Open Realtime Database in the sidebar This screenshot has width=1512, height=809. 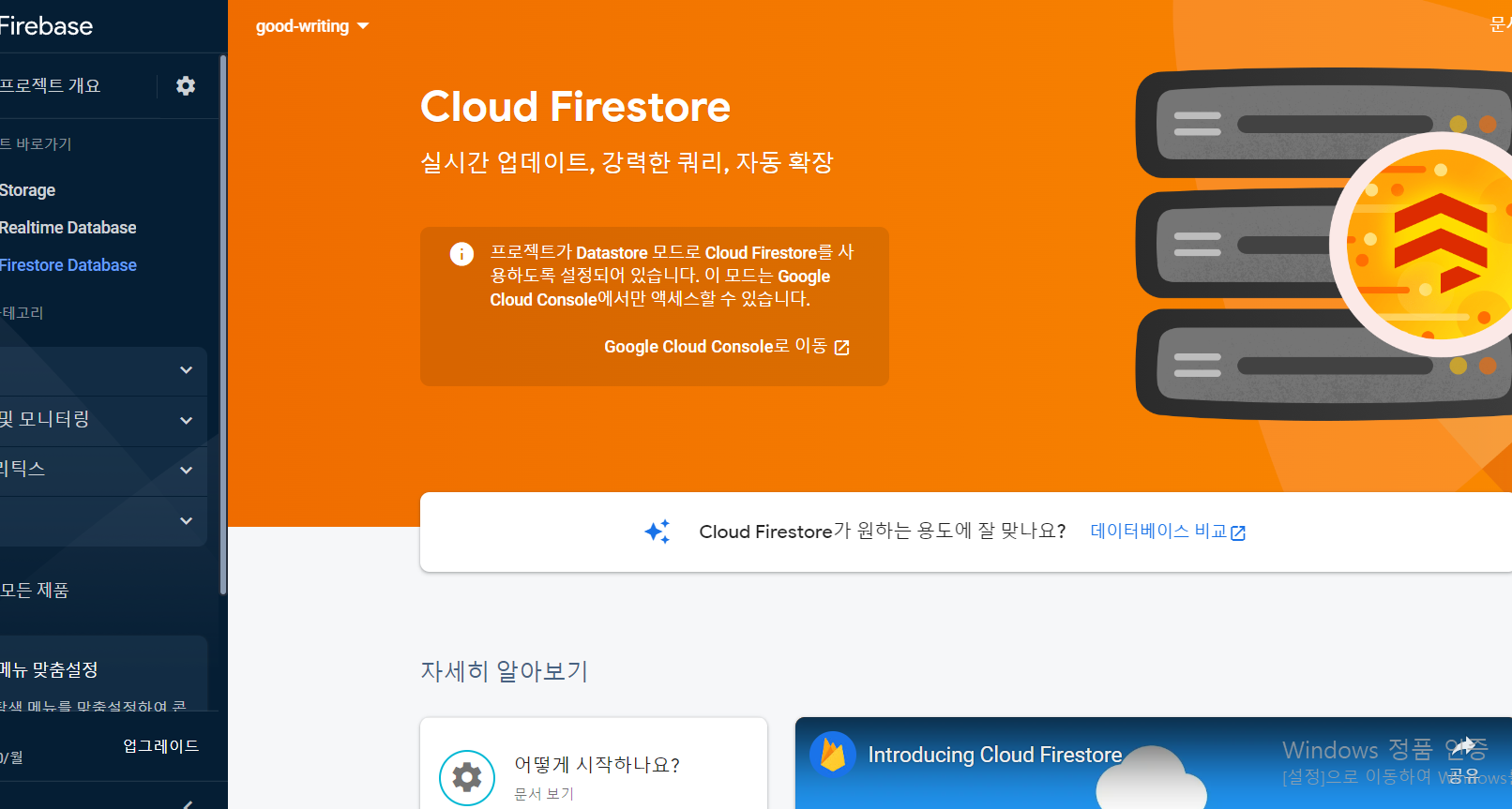pos(68,228)
